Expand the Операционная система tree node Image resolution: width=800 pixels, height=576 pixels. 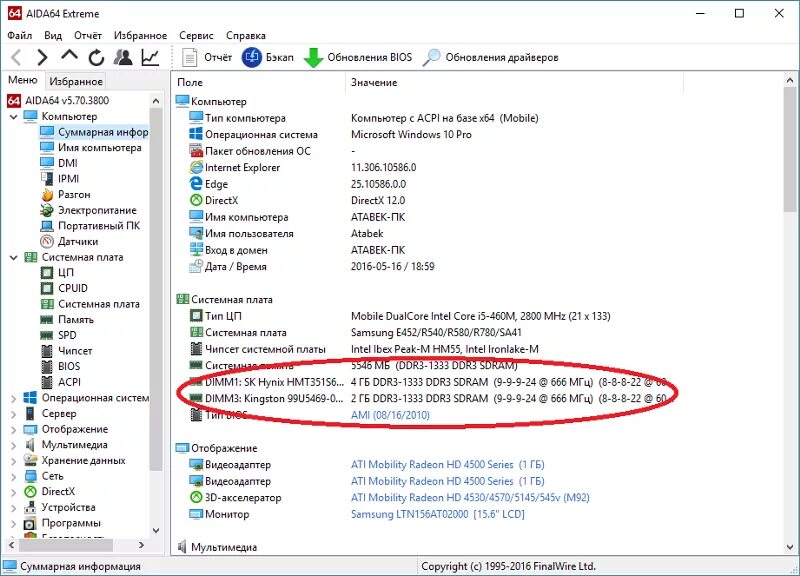click(14, 398)
